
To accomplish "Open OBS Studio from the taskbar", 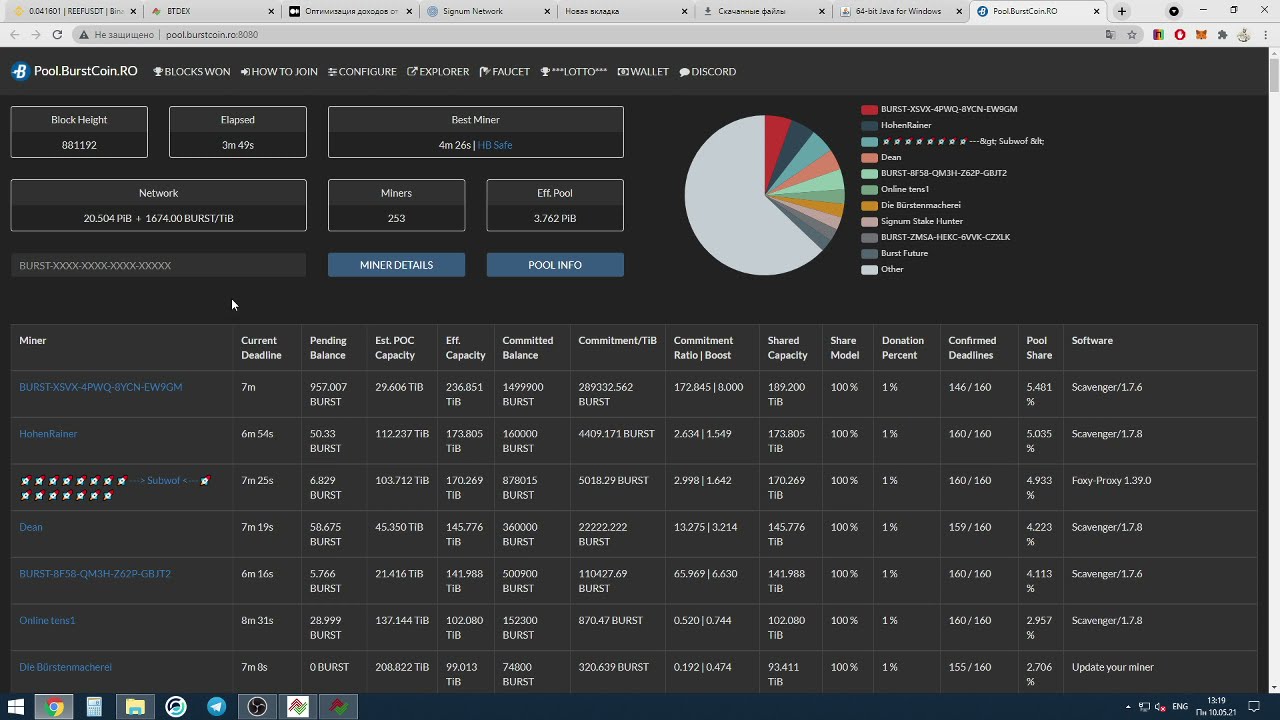I will (257, 707).
